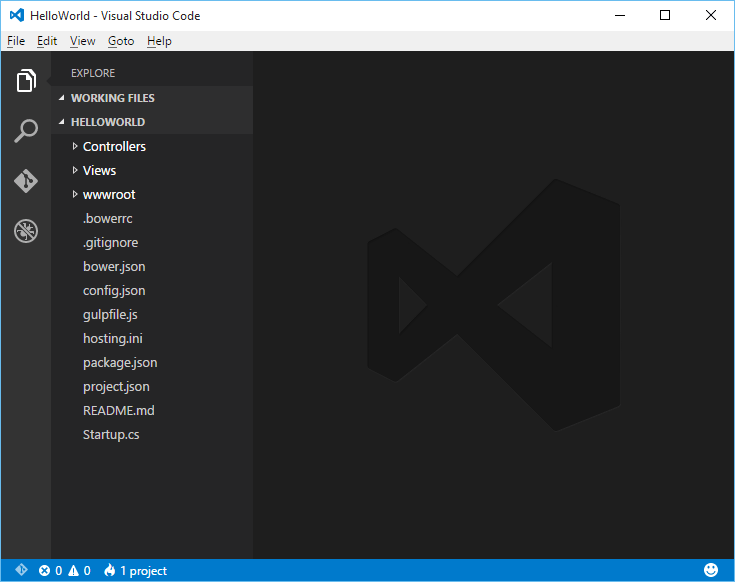Screen dimensions: 735x582
Task: Open the README.md file
Action: point(119,410)
